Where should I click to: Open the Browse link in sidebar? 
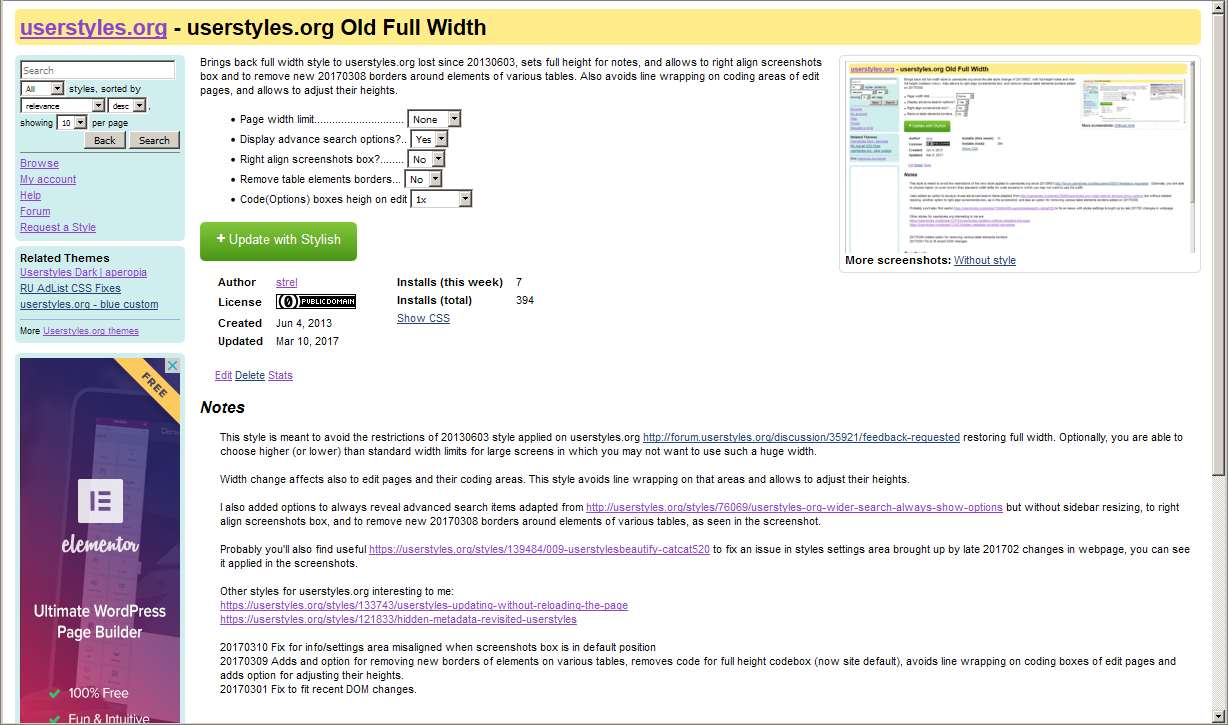(39, 163)
